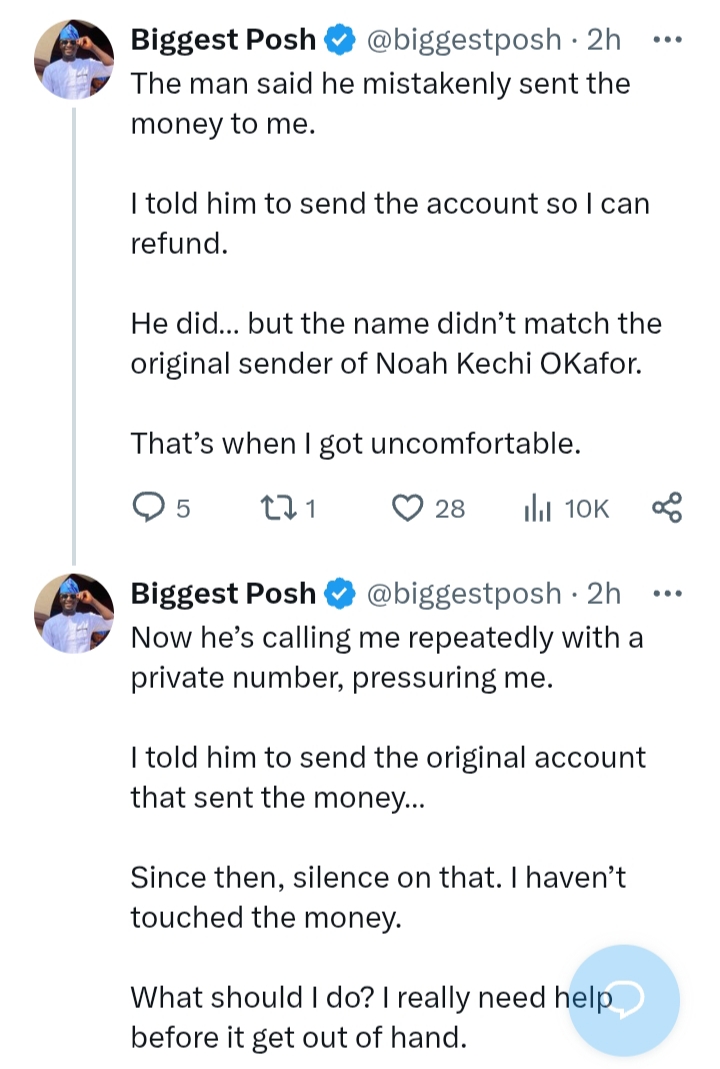720x1069 pixels.
Task: Open first tweet via its 2h timestamp
Action: 604,40
